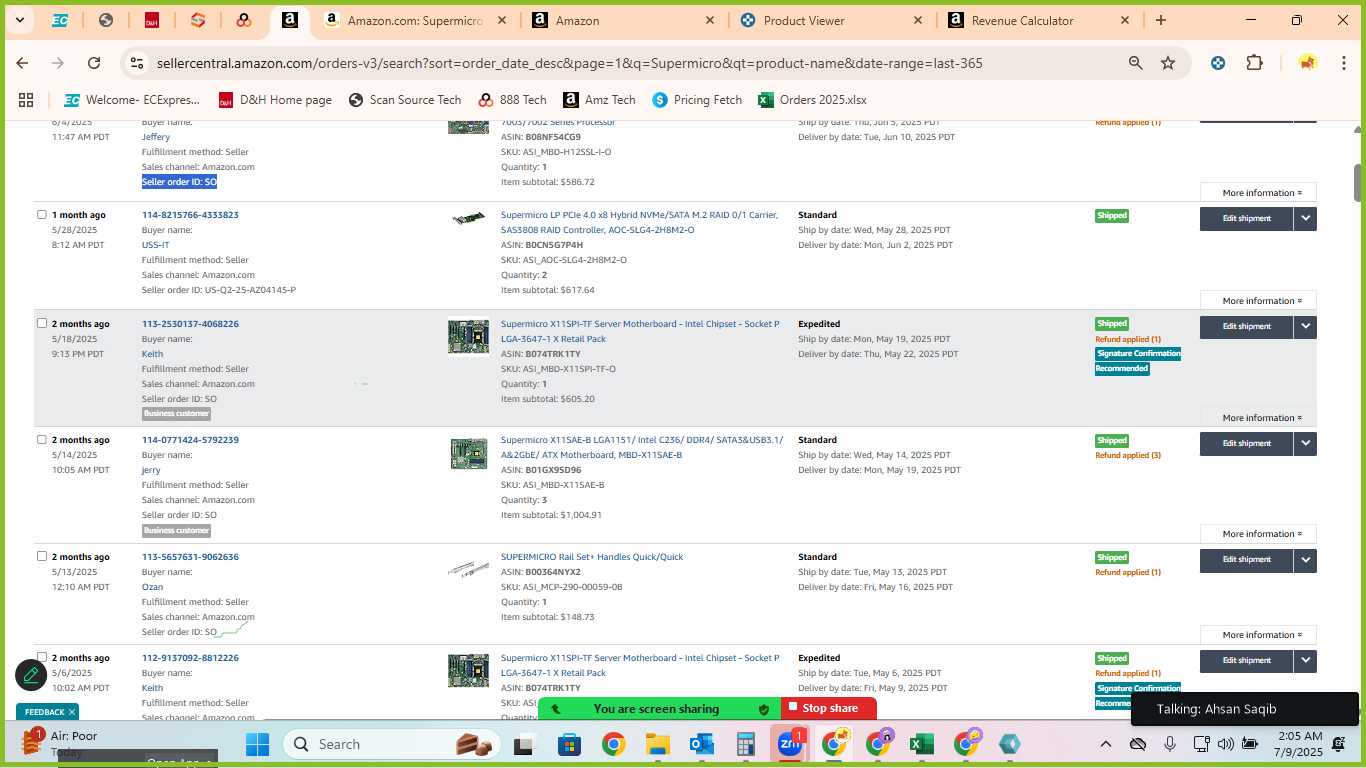Expand More information for jerry's order
Image resolution: width=1366 pixels, height=768 pixels.
click(x=1258, y=533)
